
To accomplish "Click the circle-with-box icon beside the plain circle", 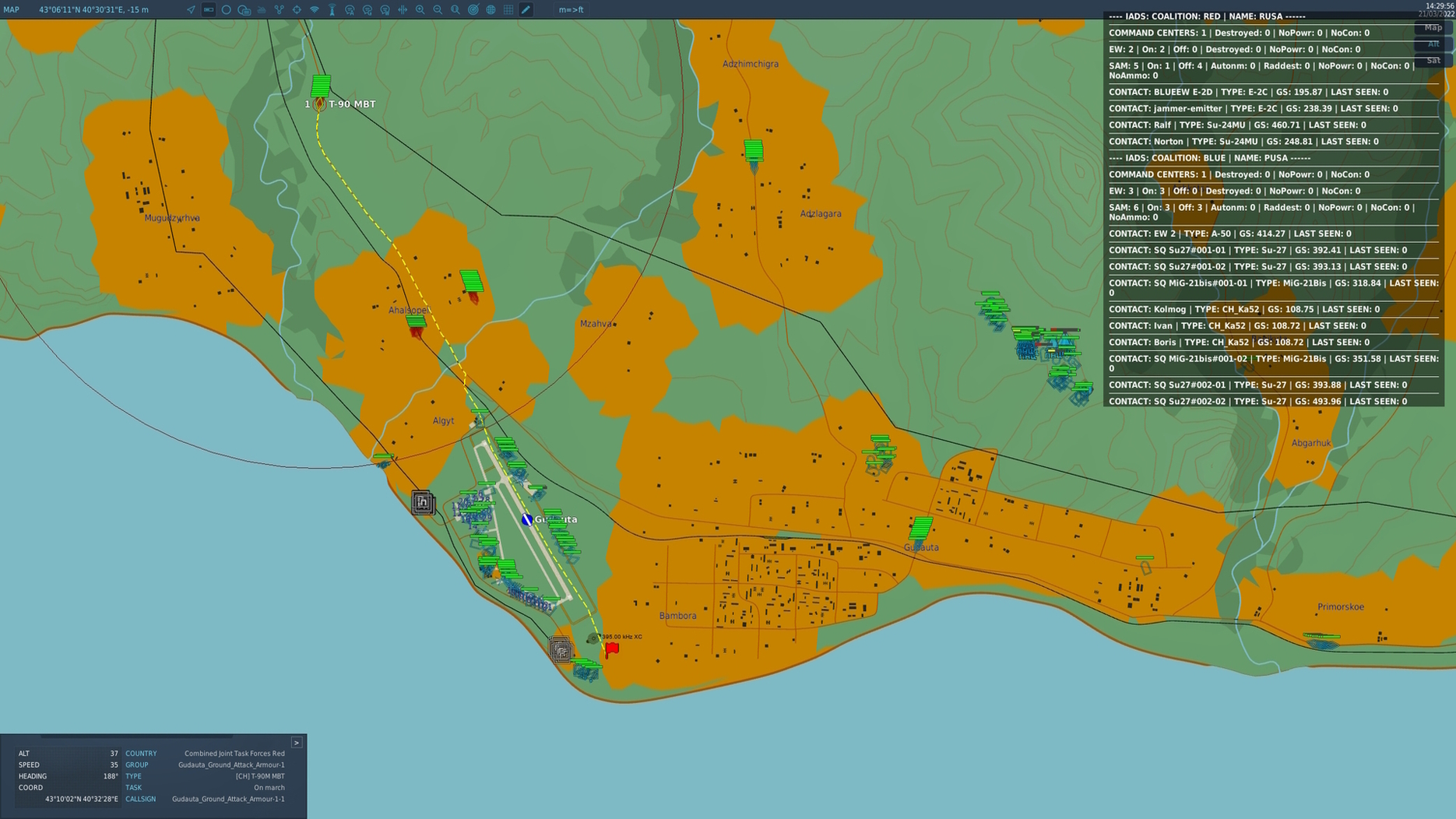I will (244, 9).
